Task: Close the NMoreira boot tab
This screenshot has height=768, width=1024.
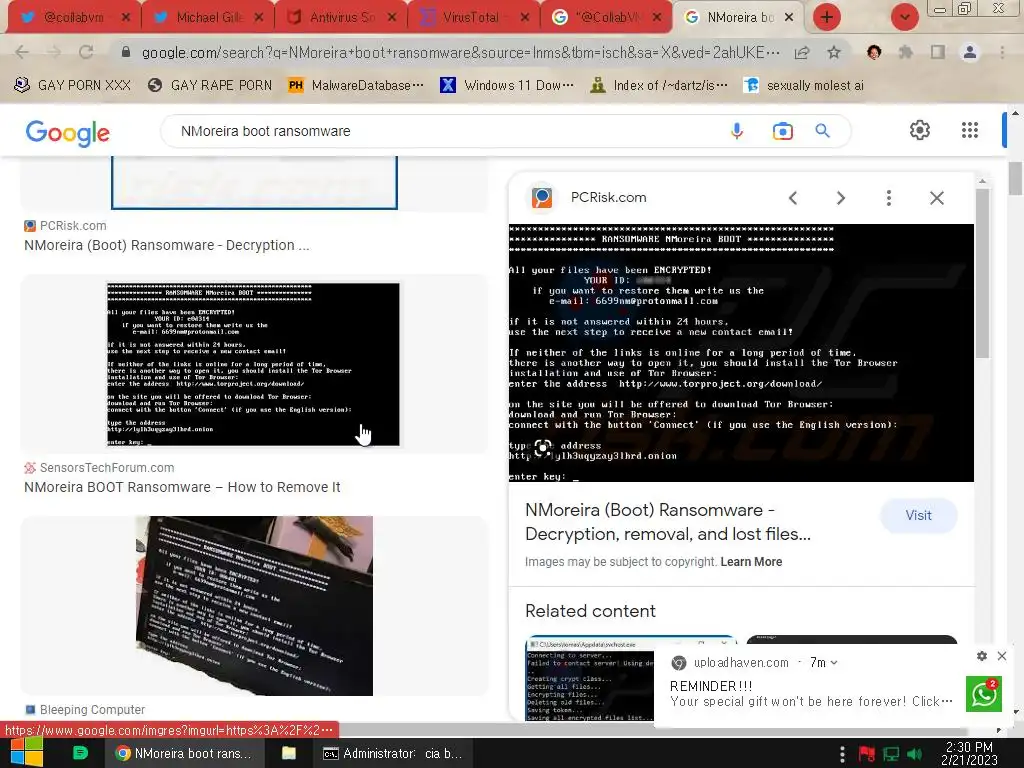Action: [x=789, y=18]
